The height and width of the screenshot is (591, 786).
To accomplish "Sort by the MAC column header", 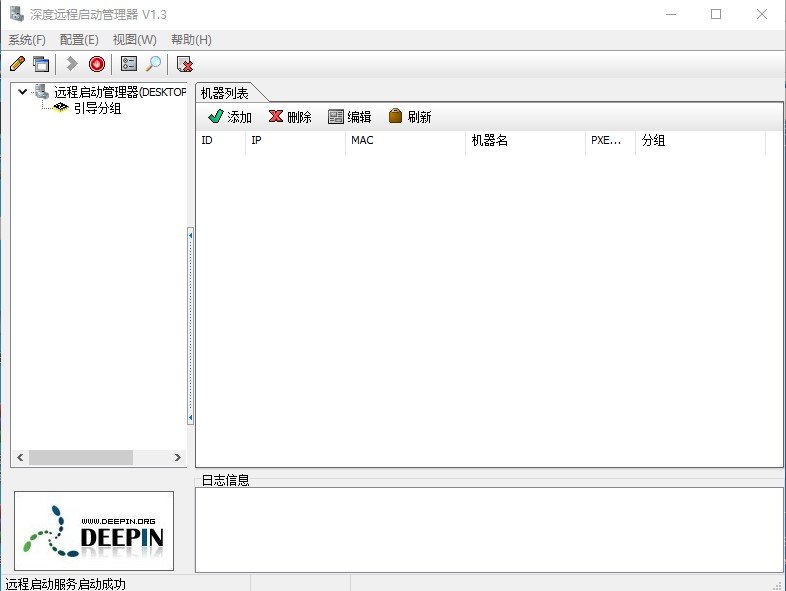I will [406, 140].
